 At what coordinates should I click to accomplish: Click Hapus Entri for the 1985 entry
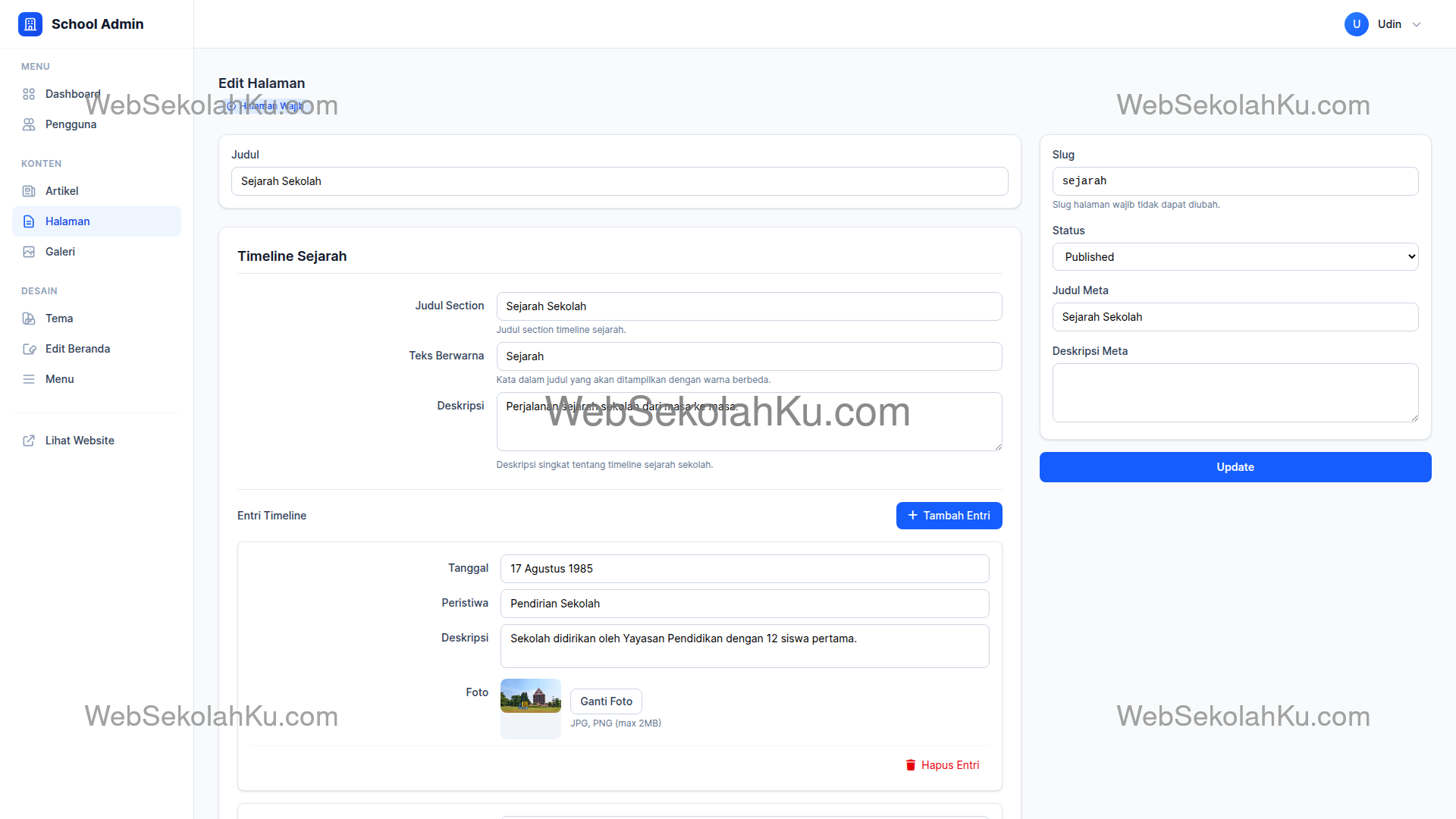pos(943,765)
